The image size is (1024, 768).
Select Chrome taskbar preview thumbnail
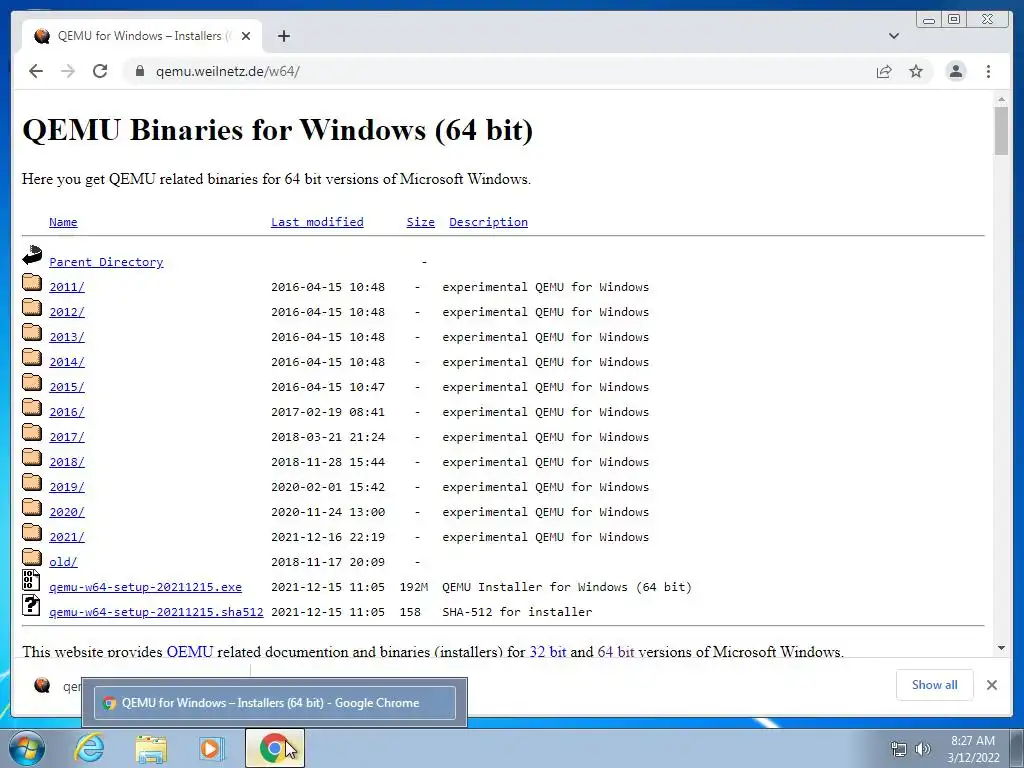point(274,703)
